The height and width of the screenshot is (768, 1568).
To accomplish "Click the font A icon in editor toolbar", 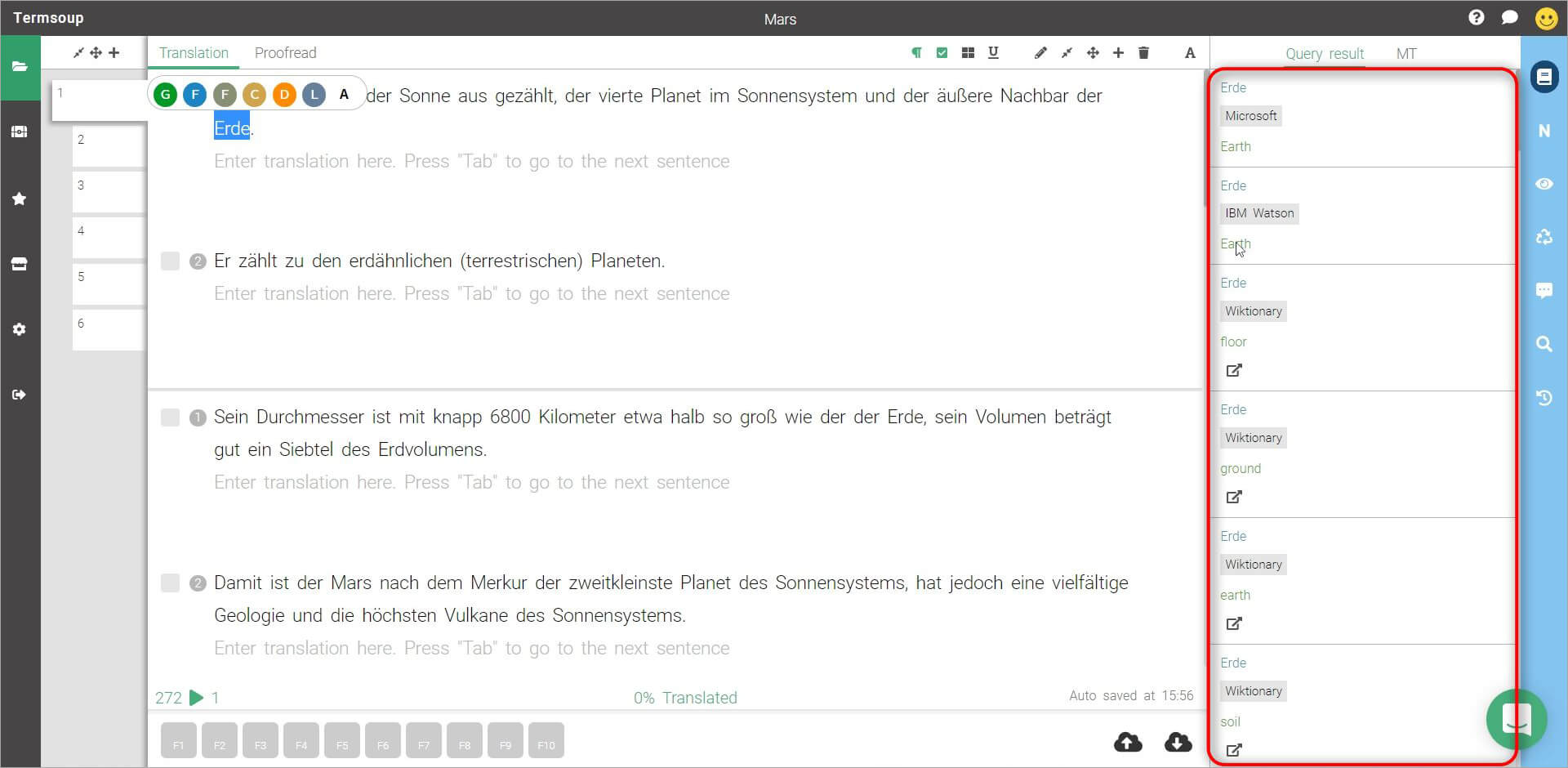I will click(x=1190, y=53).
